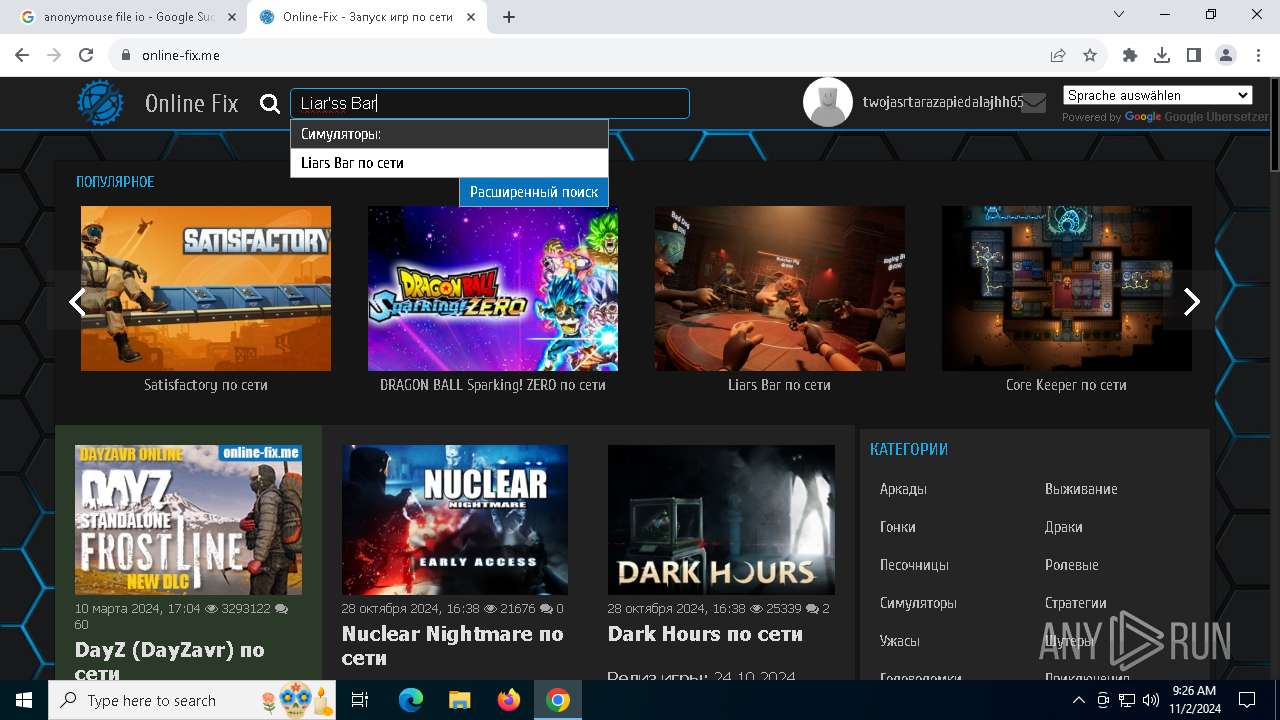
Task: Open the Chrome three-dot menu
Action: [1257, 56]
